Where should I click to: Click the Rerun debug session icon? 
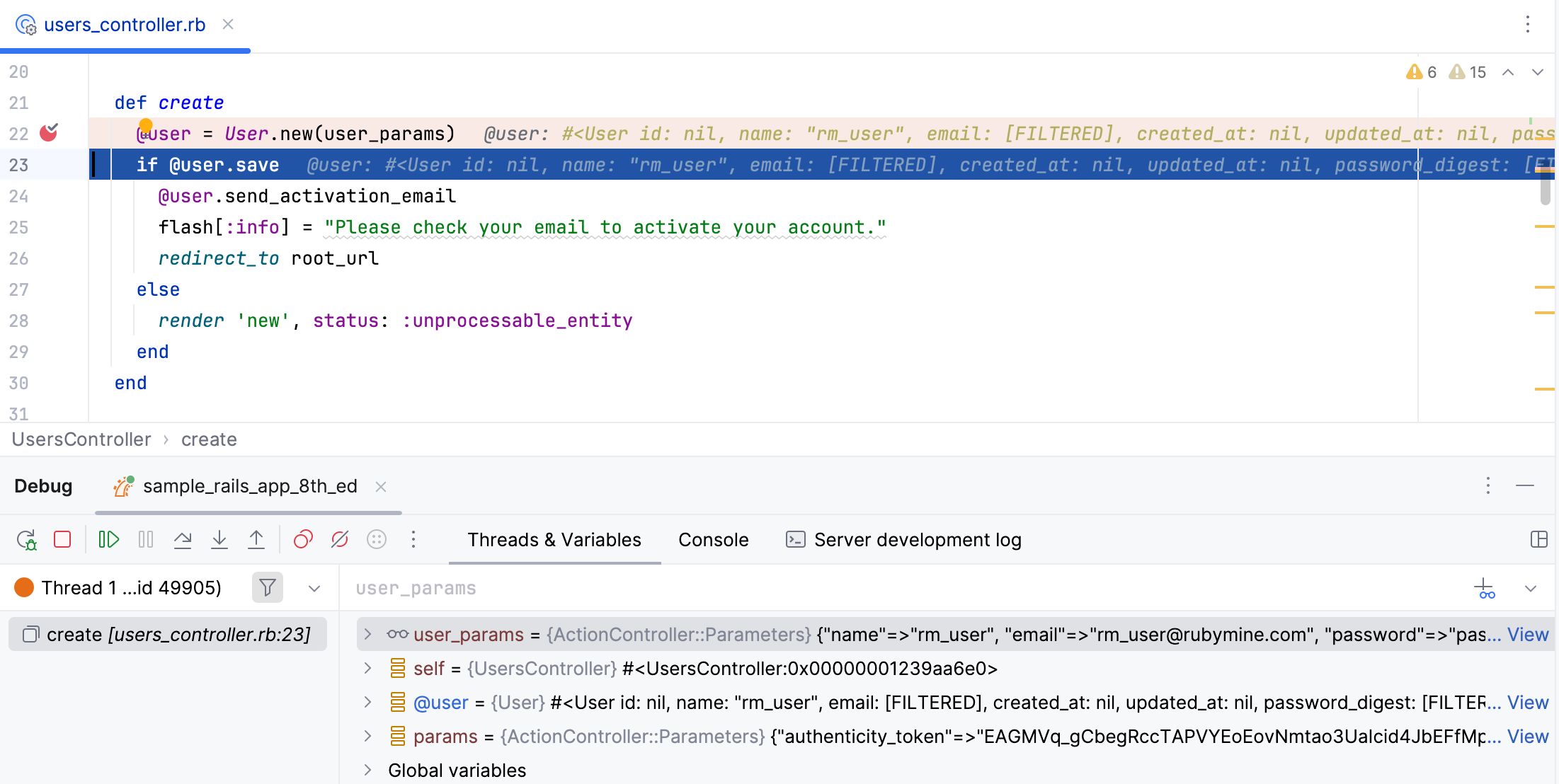coord(27,540)
